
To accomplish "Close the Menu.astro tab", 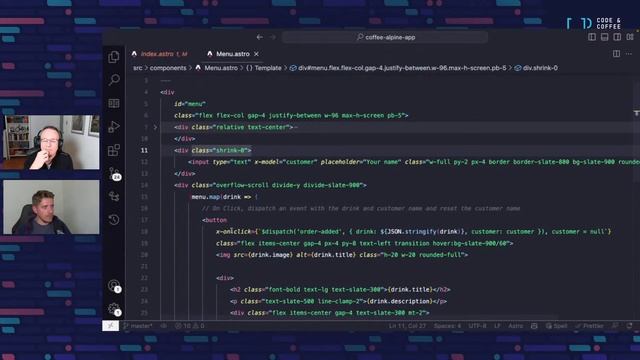I will pos(256,54).
